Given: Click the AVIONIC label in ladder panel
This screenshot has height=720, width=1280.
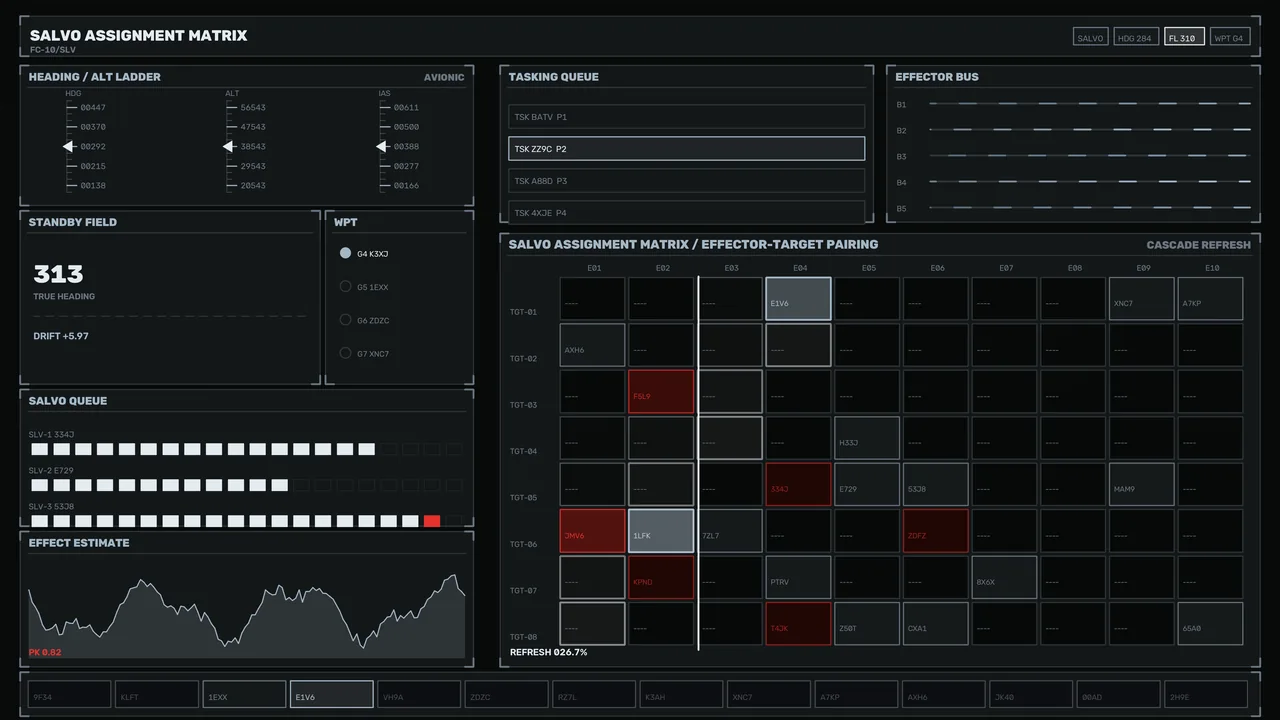Looking at the screenshot, I should click(x=444, y=77).
